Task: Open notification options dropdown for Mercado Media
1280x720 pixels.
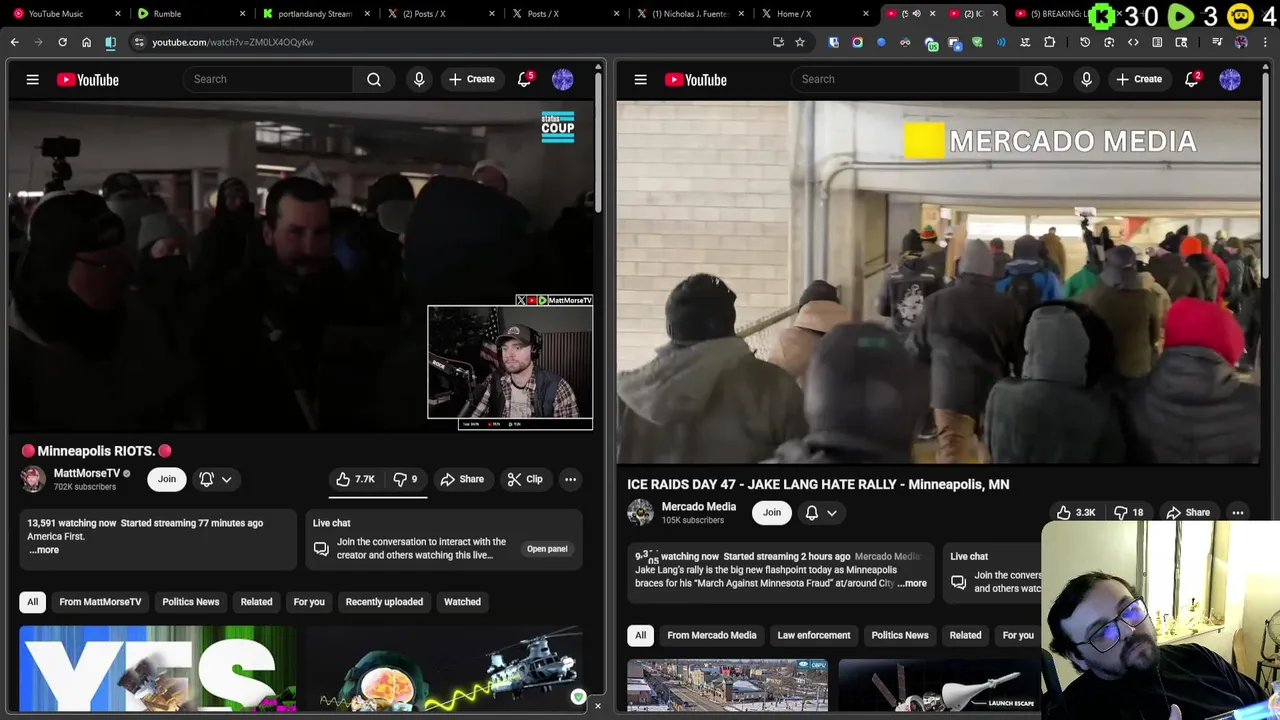Action: pos(821,512)
